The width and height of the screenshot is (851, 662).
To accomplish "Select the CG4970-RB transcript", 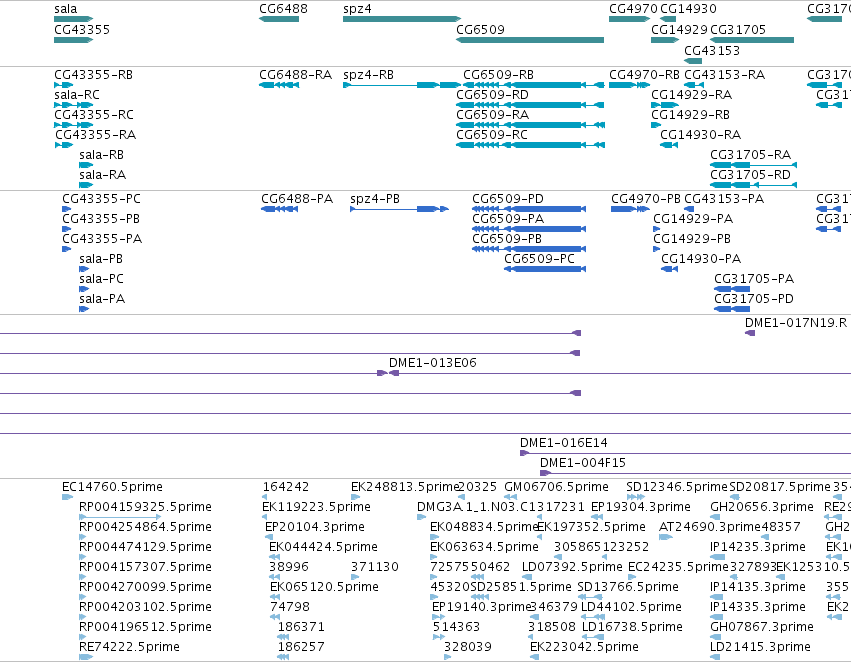I will 629,85.
